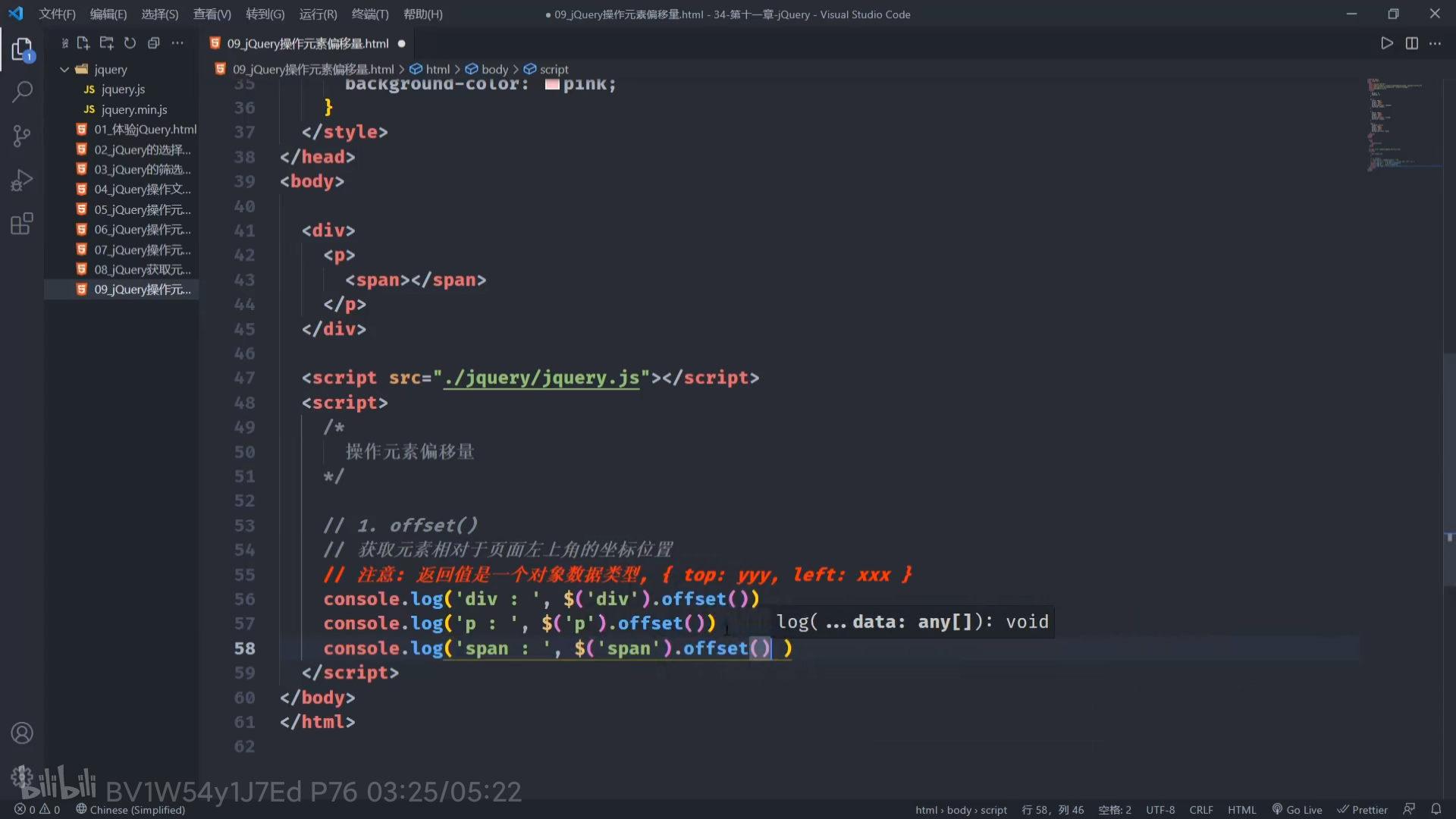Open Run and Debug view

pos(22,180)
